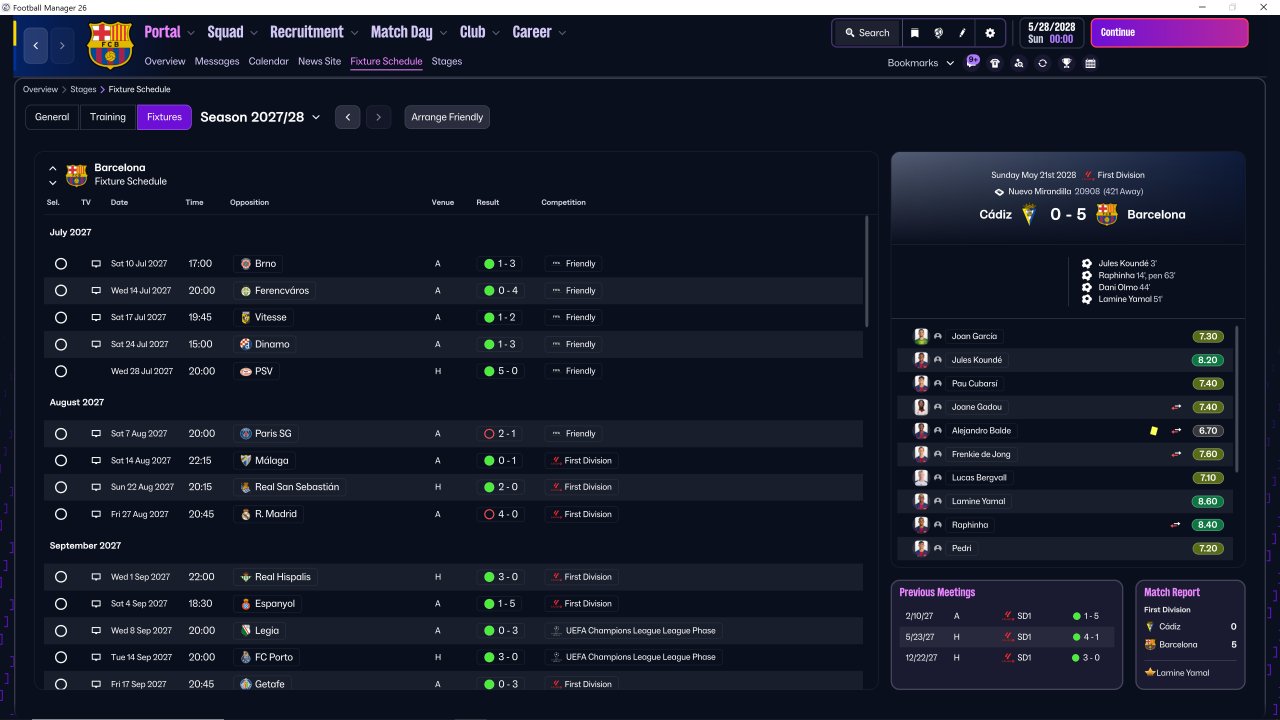This screenshot has height=720, width=1280.
Task: Click the circular arrows shortcut icon
Action: 1042,63
